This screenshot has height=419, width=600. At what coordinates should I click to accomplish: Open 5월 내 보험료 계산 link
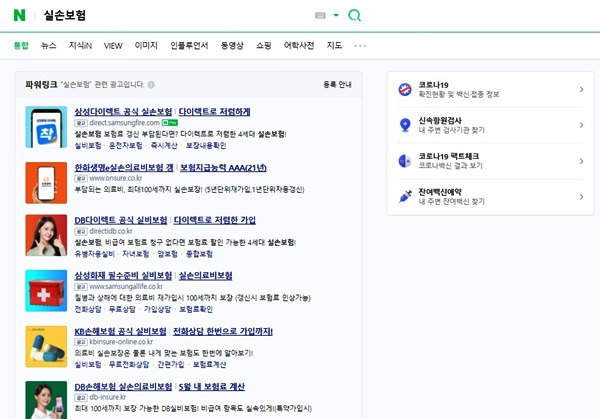click(212, 387)
